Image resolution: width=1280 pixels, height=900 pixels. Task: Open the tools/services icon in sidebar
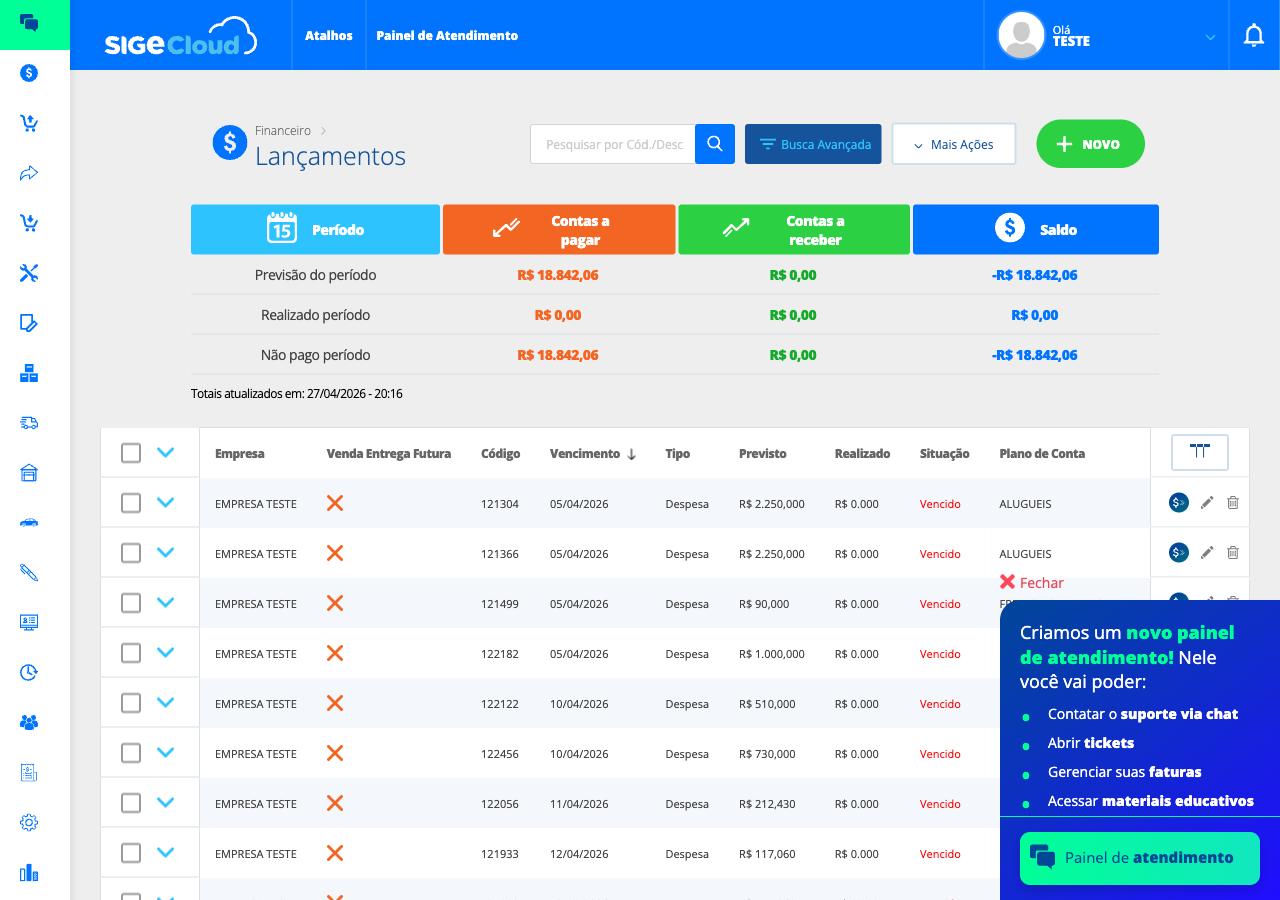coord(28,273)
